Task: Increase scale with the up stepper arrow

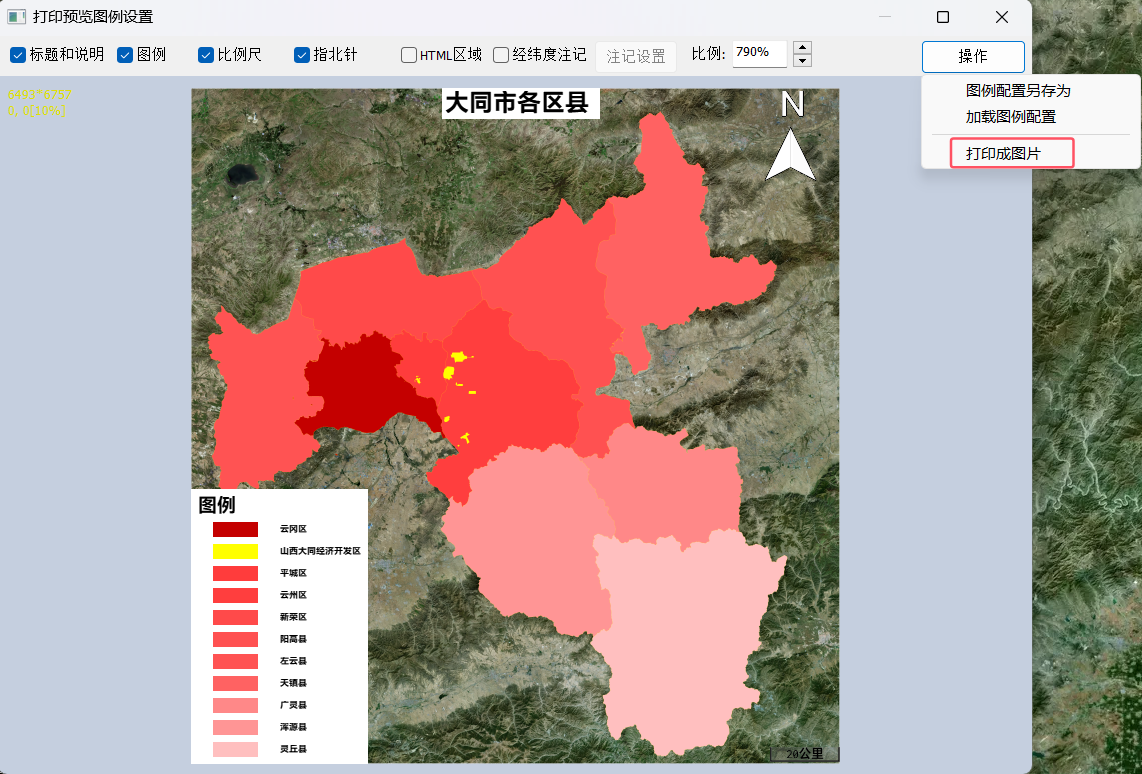Action: [802, 48]
